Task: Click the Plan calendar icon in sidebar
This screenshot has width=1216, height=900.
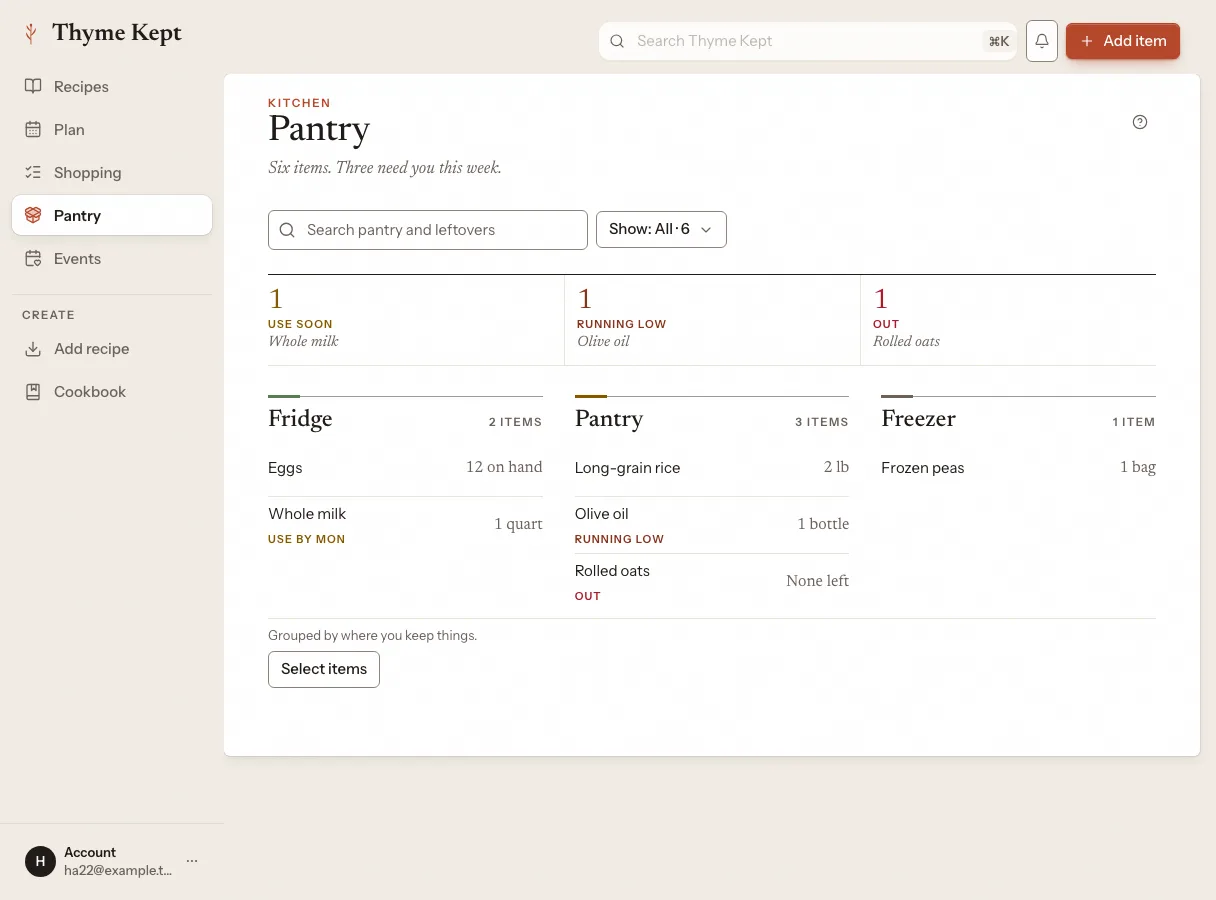Action: click(x=33, y=129)
